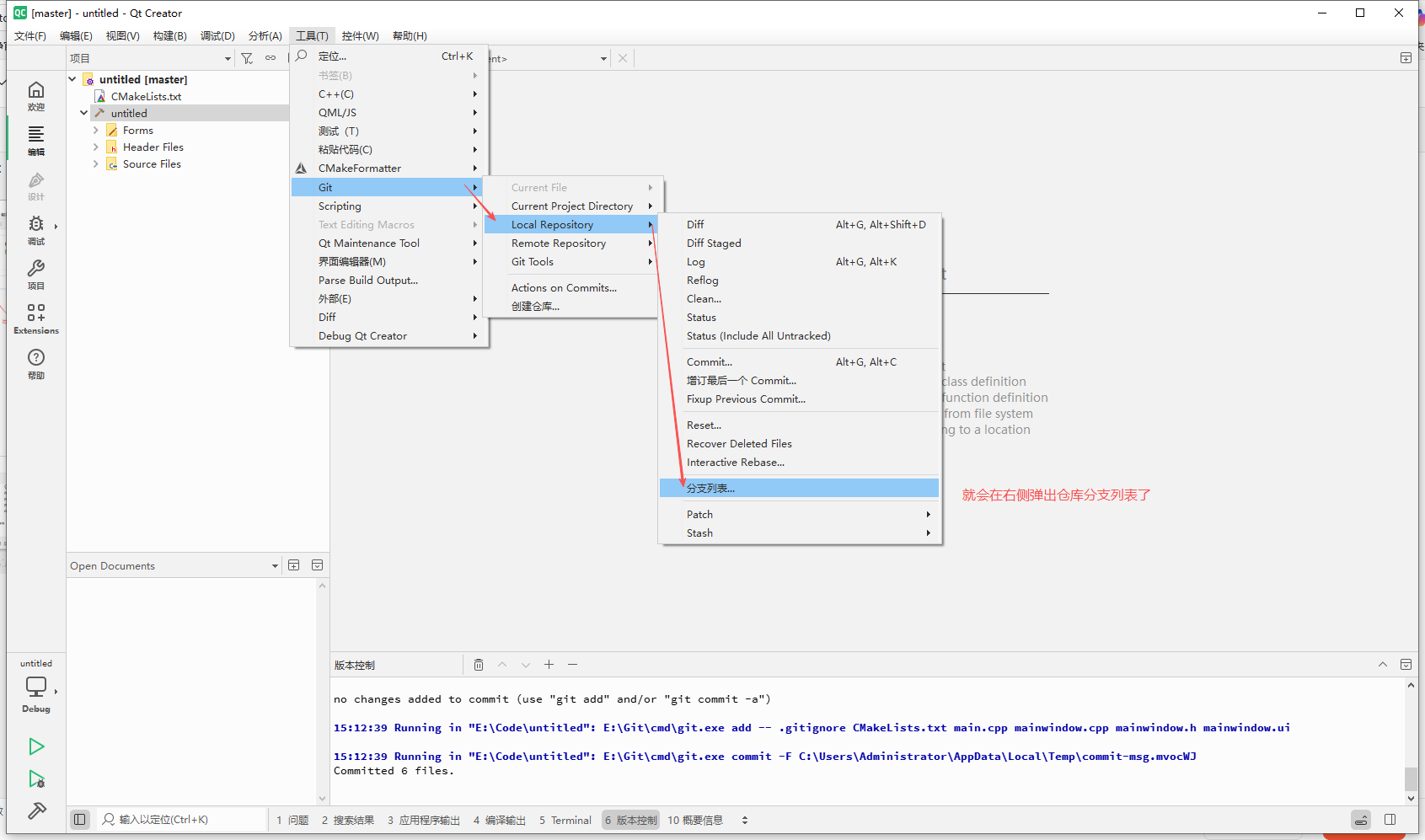Image resolution: width=1425 pixels, height=840 pixels.
Task: Open the Patch submenu
Action: pos(800,514)
